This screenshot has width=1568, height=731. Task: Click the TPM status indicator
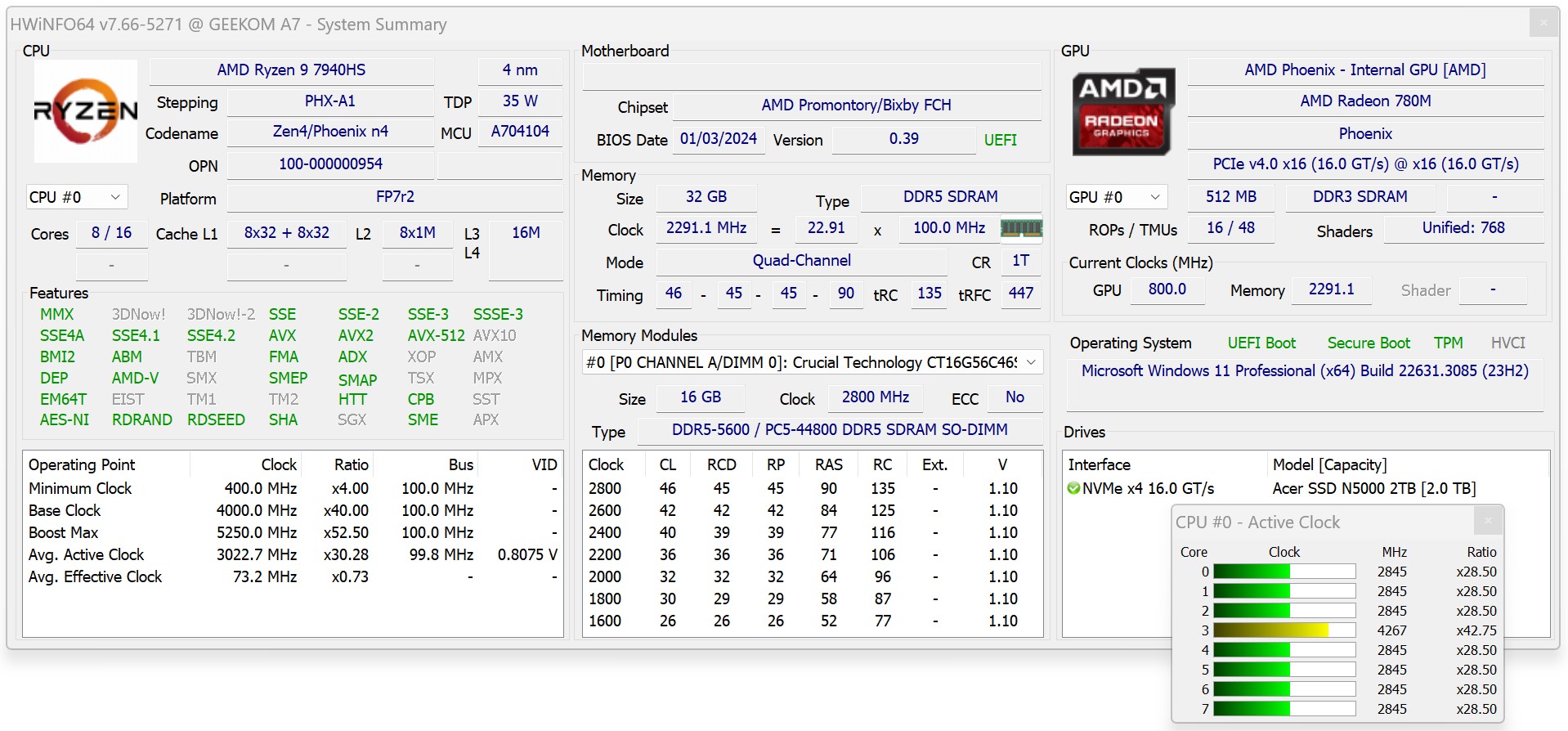[x=1448, y=343]
